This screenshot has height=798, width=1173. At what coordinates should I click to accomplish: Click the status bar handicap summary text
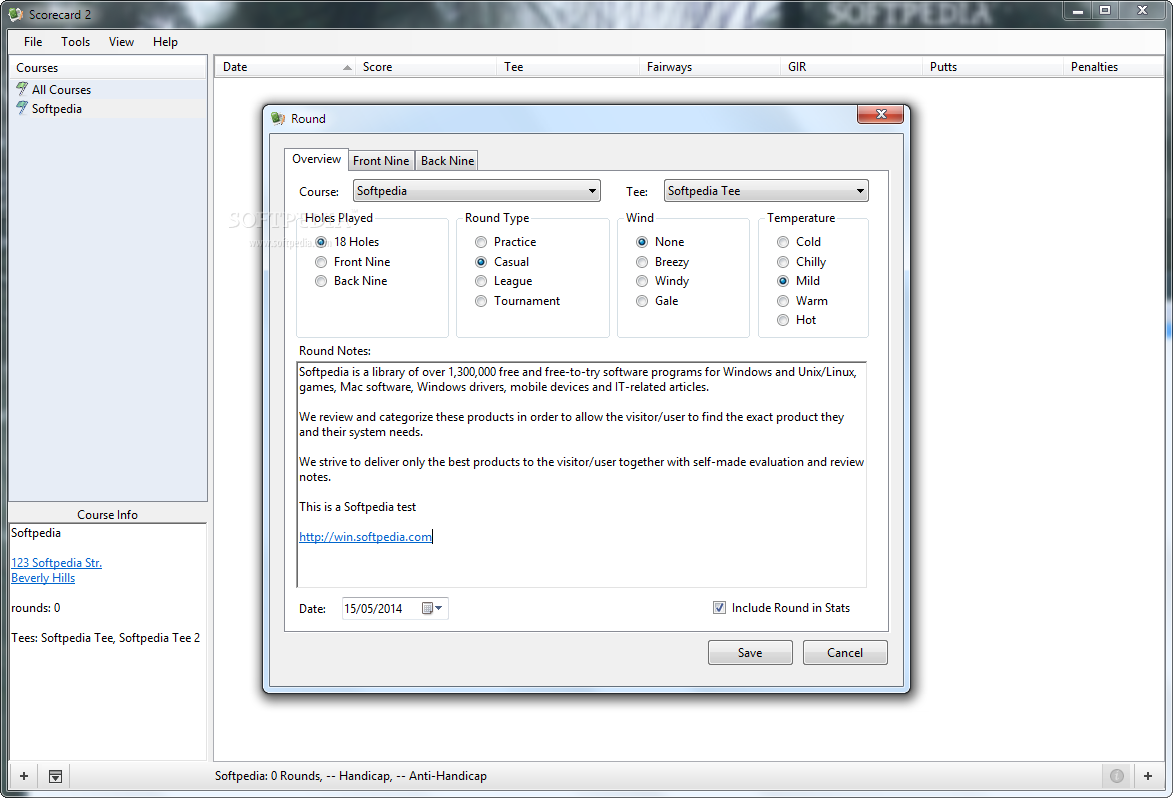[x=351, y=776]
